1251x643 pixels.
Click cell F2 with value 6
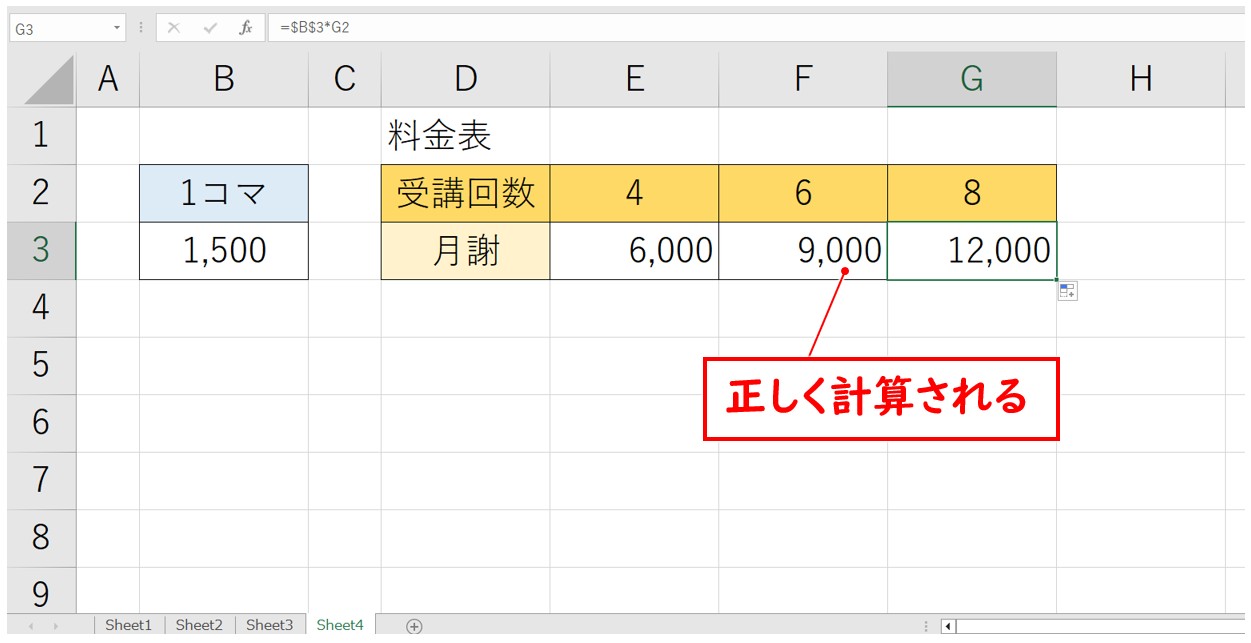pyautogui.click(x=803, y=193)
